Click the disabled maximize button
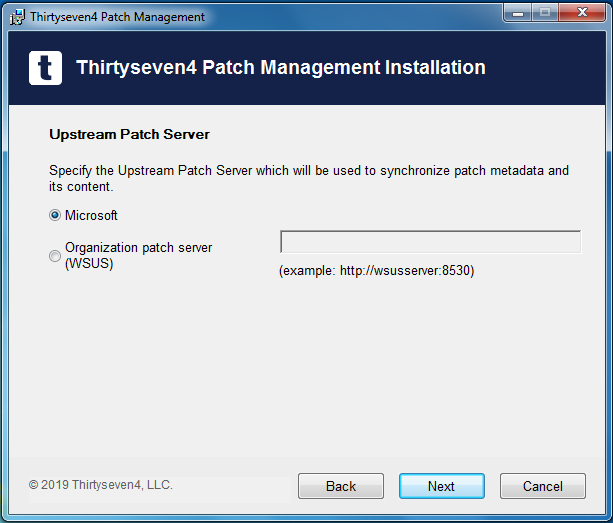Image resolution: width=613 pixels, height=523 pixels. click(x=545, y=13)
